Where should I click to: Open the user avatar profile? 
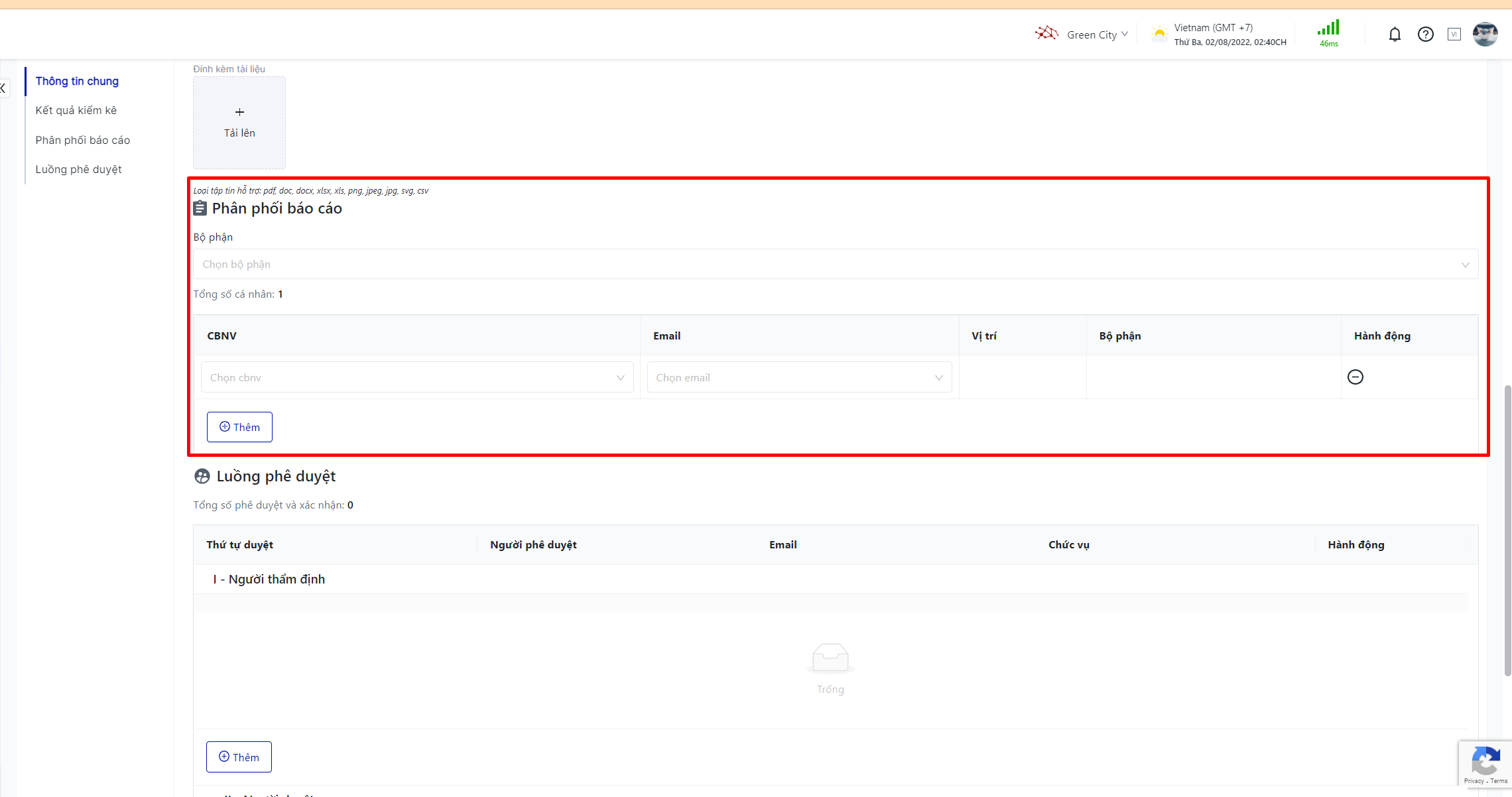pos(1485,34)
